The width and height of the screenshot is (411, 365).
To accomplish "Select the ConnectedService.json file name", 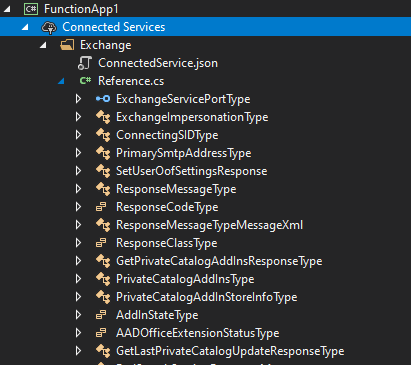I will pos(158,63).
